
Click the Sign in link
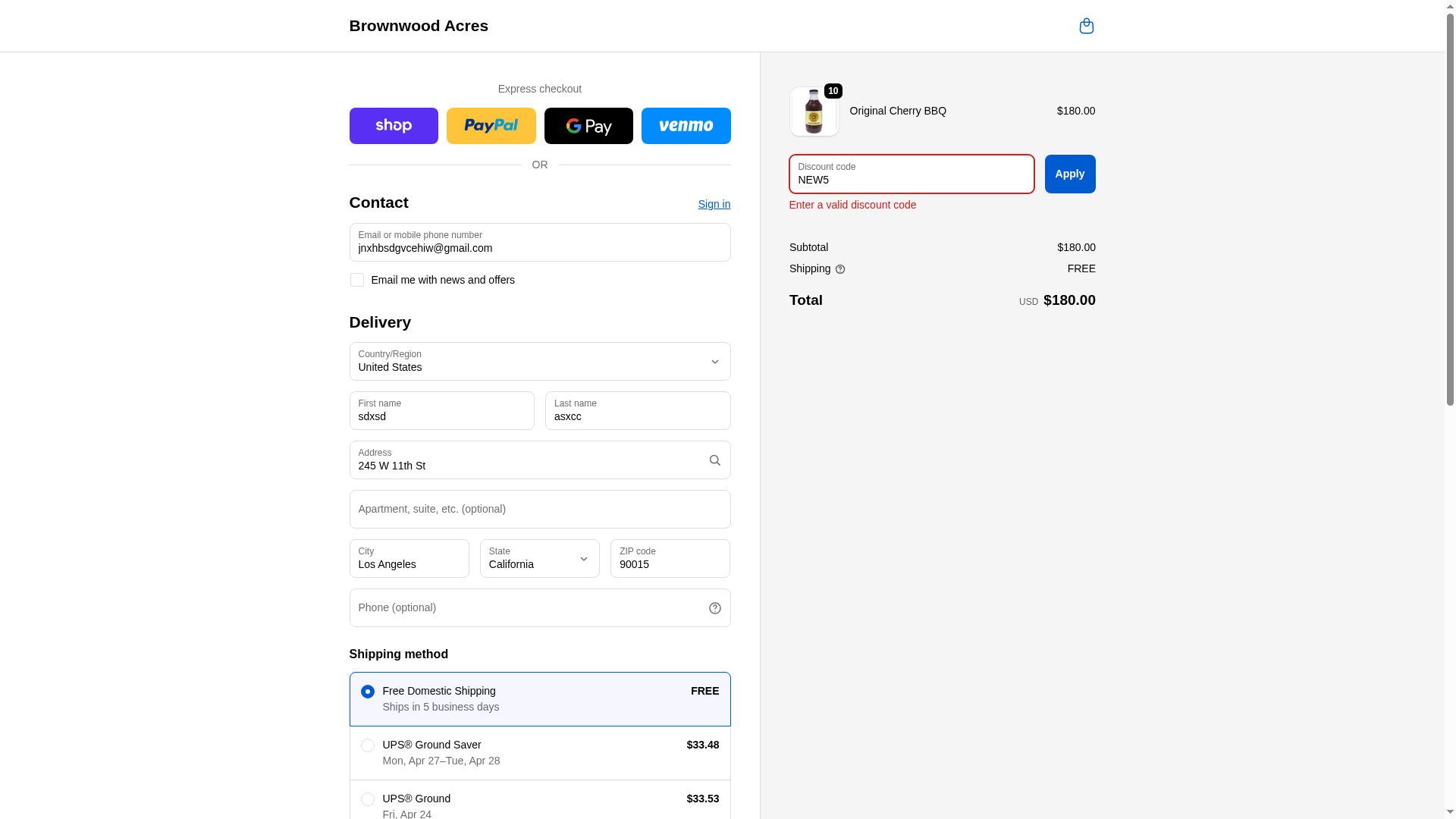714,204
